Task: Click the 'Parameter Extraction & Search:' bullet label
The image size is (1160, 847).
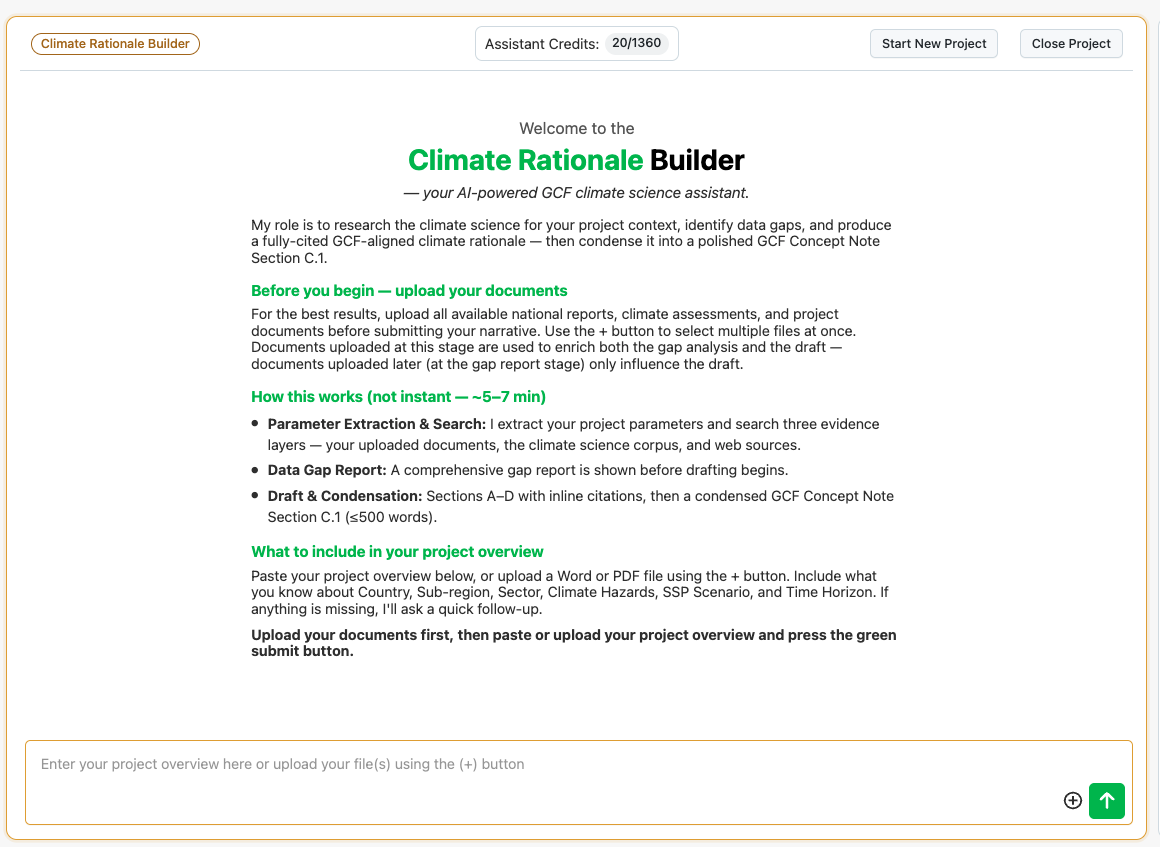Action: pyautogui.click(x=377, y=424)
